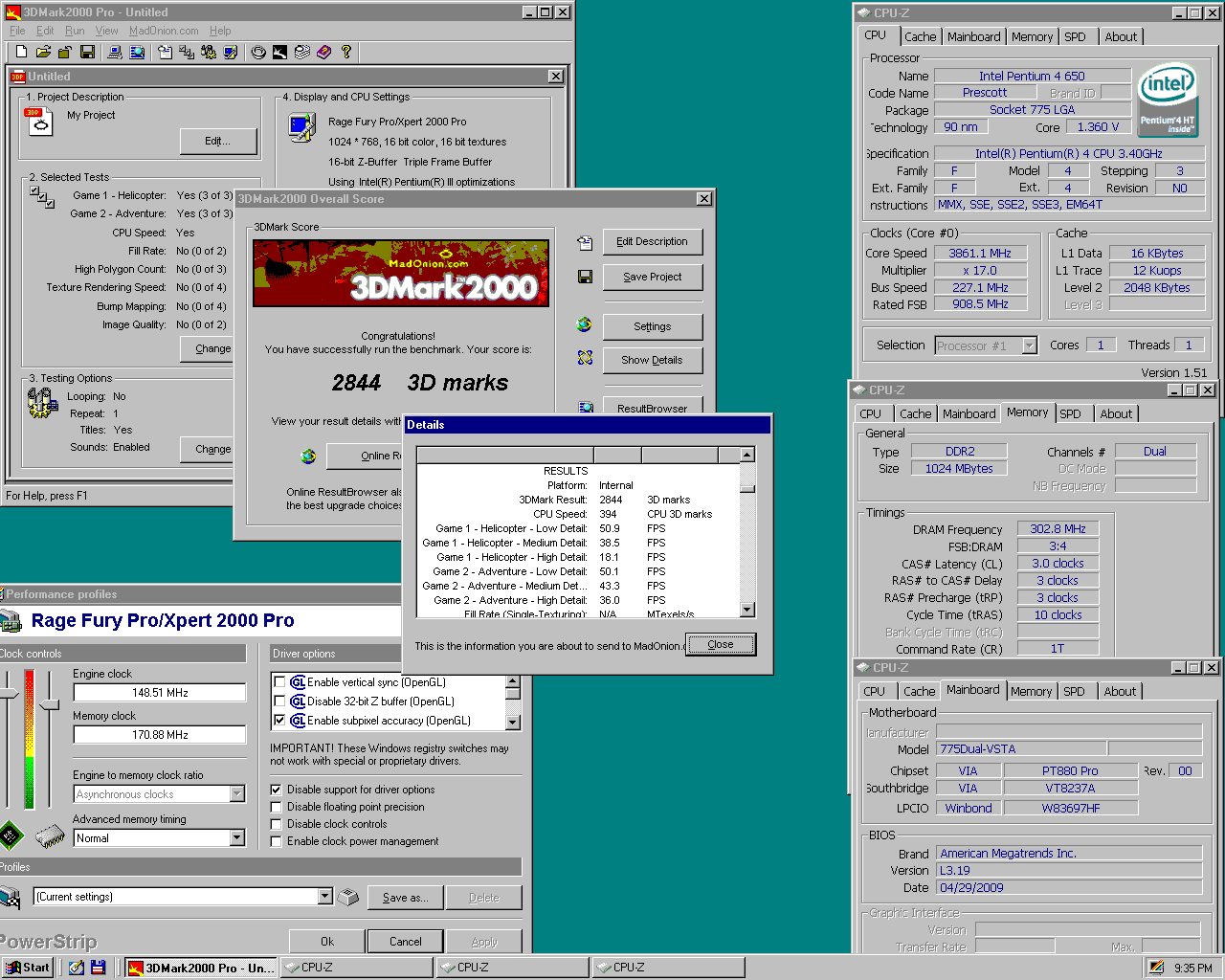Click New project icon in 3DMark toolbar

pos(21,52)
